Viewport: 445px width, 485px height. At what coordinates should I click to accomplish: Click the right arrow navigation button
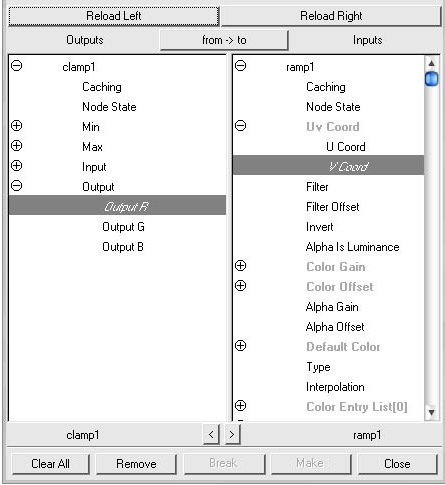(x=232, y=434)
